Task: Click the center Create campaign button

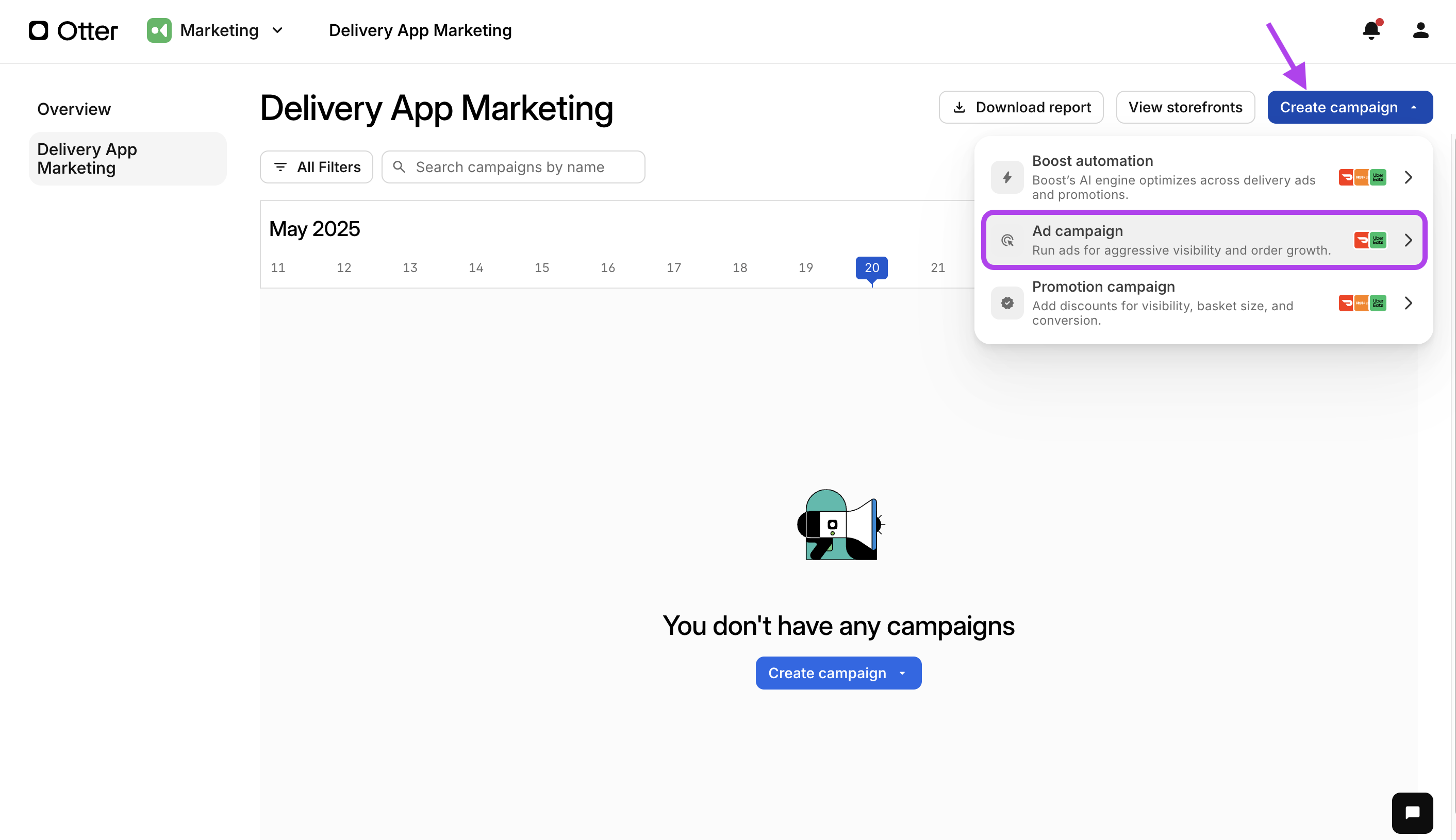Action: pos(838,673)
